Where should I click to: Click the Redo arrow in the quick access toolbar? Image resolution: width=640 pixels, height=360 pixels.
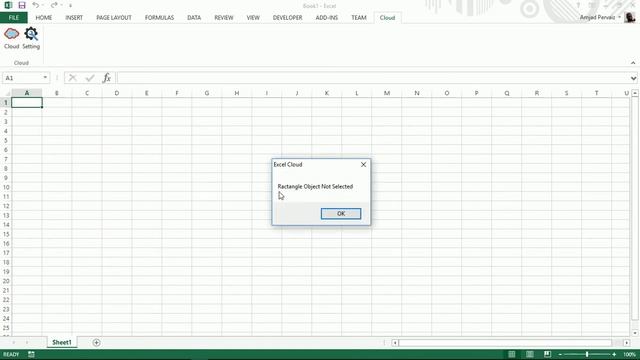54,5
